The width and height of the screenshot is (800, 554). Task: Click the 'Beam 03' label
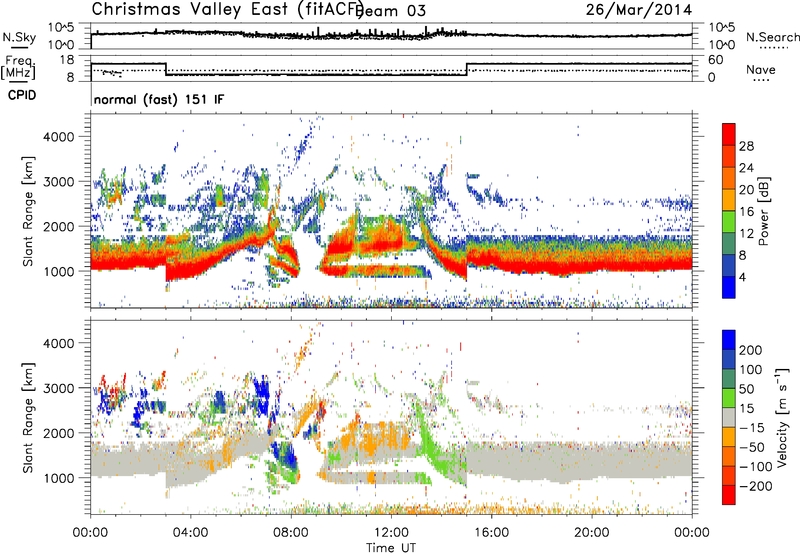coord(390,11)
